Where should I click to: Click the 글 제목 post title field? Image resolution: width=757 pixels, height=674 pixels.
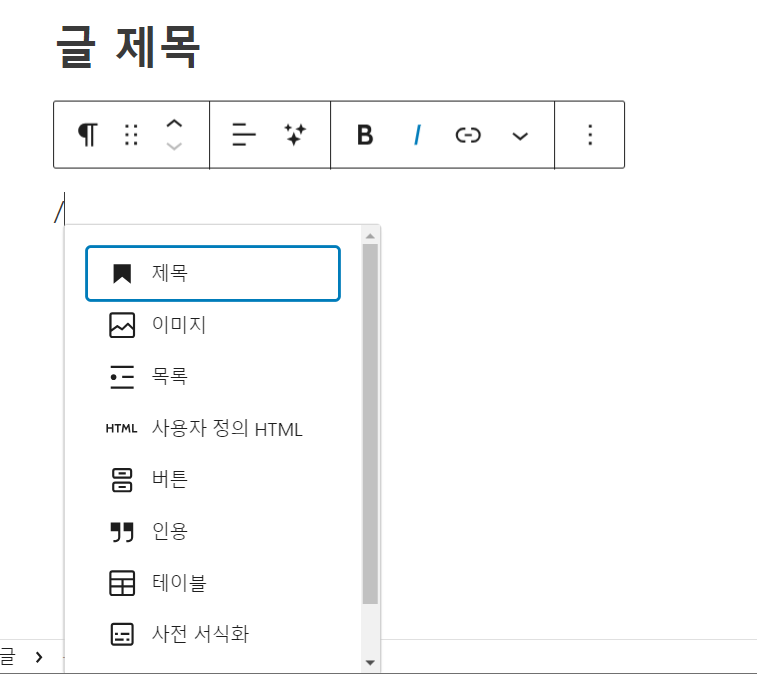[128, 47]
